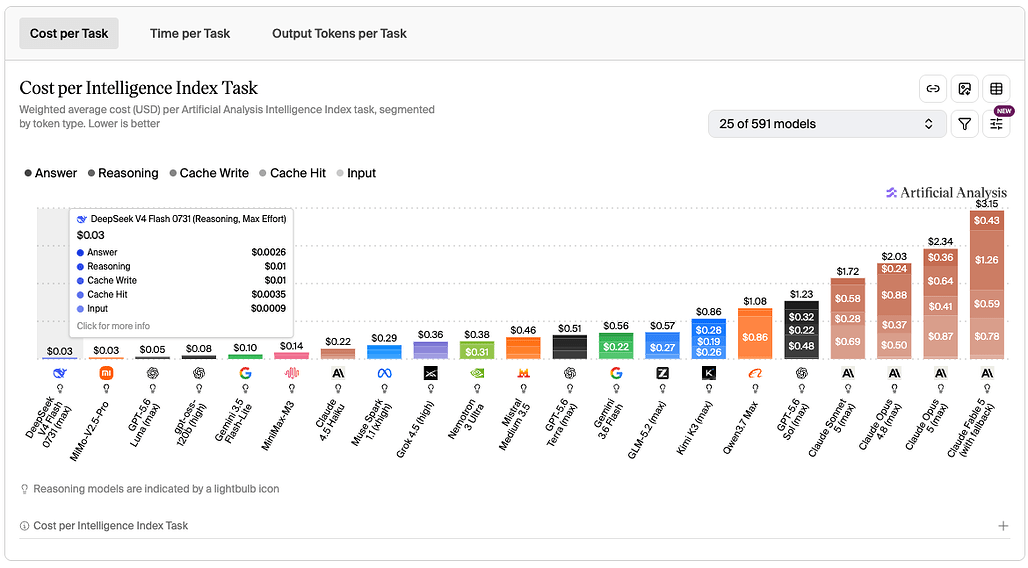Click the Mistral logo for Mistral Medium 3.5
The height and width of the screenshot is (568, 1028).
pos(523,373)
